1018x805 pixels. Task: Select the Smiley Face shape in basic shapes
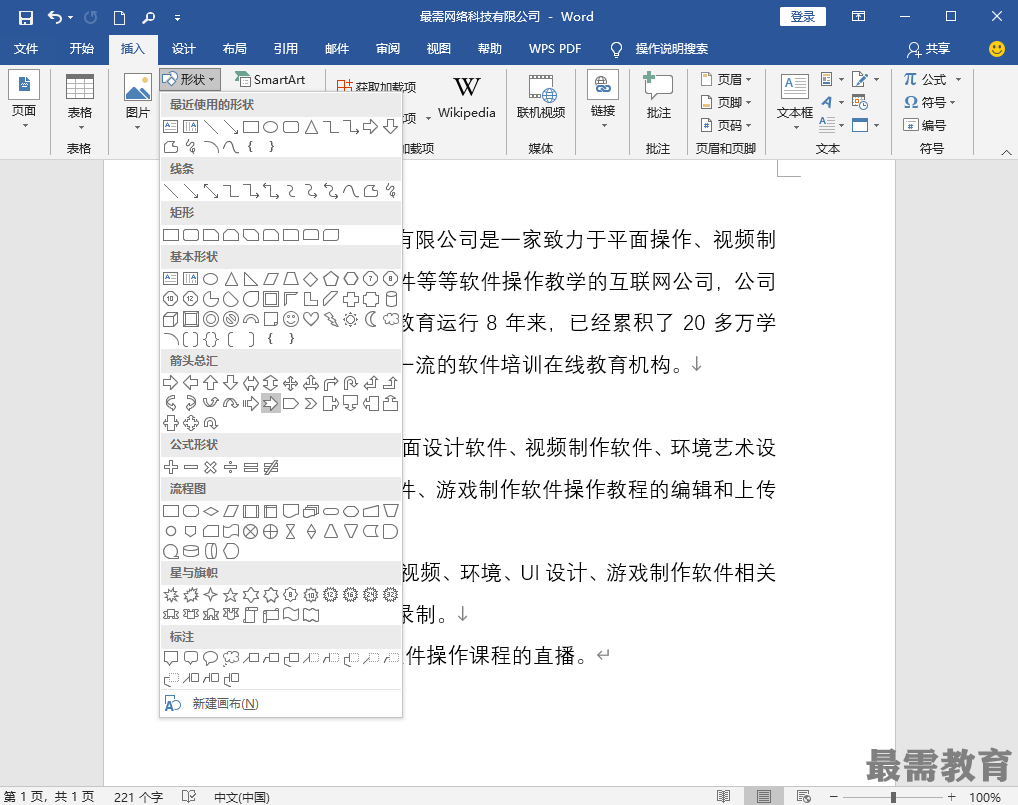point(291,319)
